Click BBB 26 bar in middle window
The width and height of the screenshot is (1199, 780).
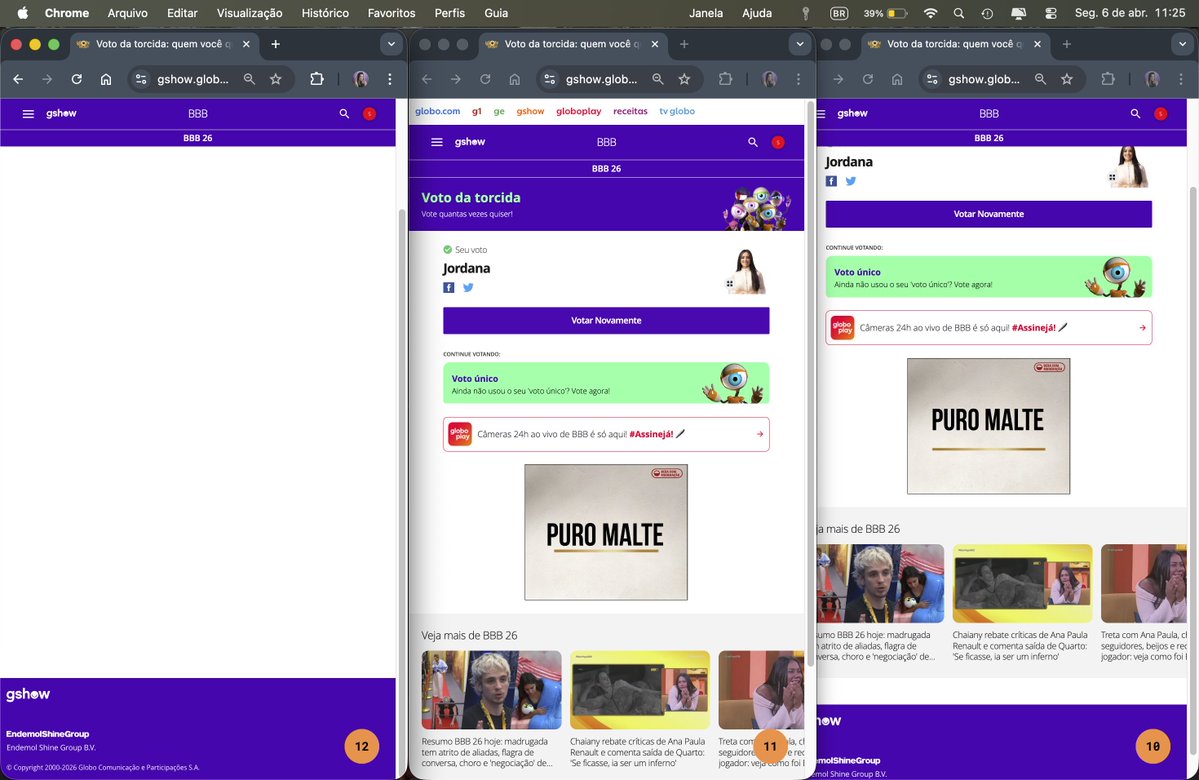pos(606,169)
